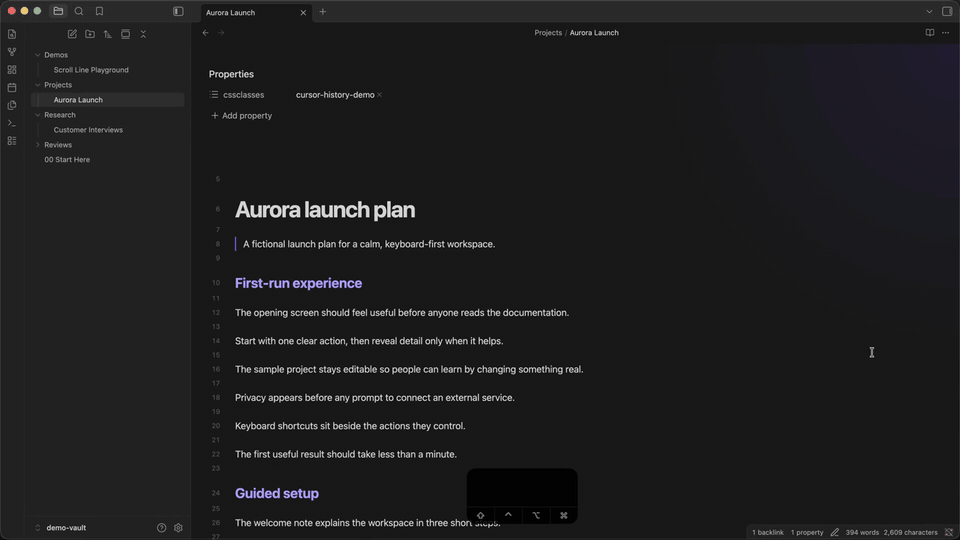960x540 pixels.
Task: Click the cursor-history-demo tag
Action: tap(335, 95)
